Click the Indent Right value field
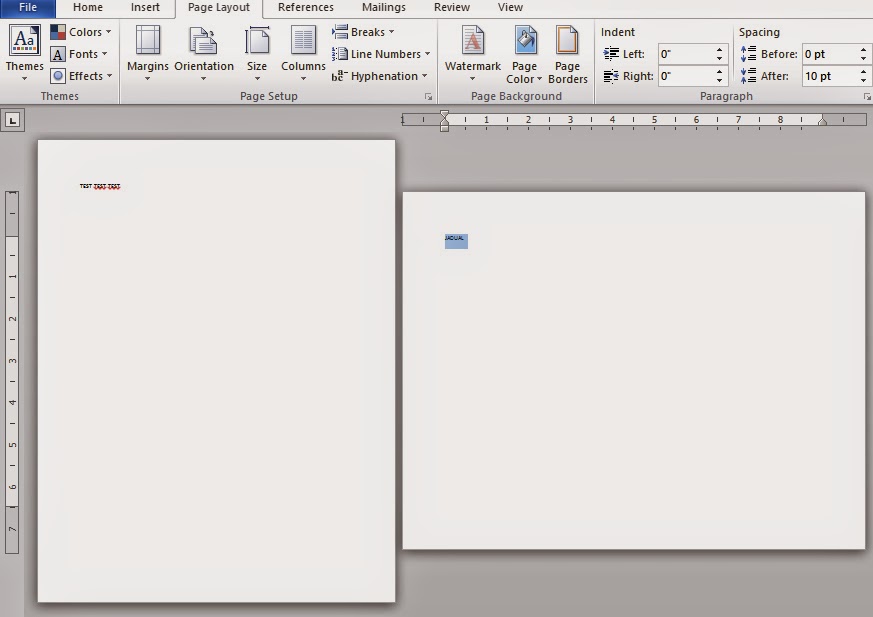 point(685,76)
